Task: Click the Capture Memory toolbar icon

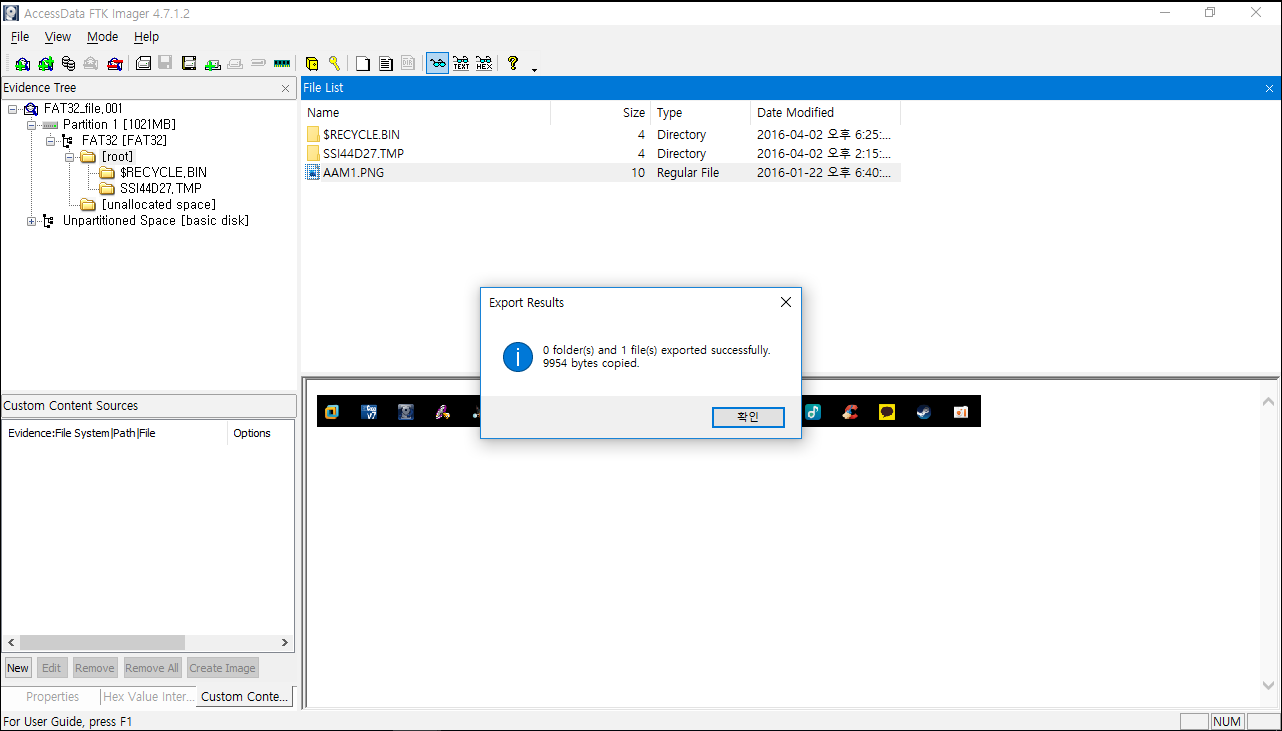Action: [282, 64]
